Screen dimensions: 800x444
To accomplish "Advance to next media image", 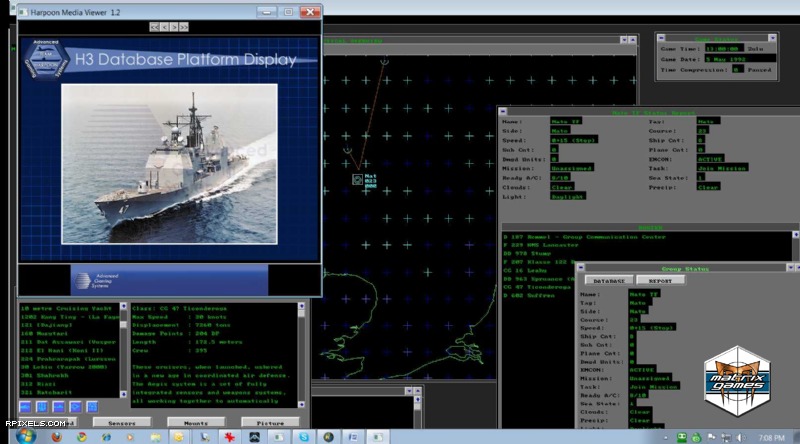I will pos(174,27).
